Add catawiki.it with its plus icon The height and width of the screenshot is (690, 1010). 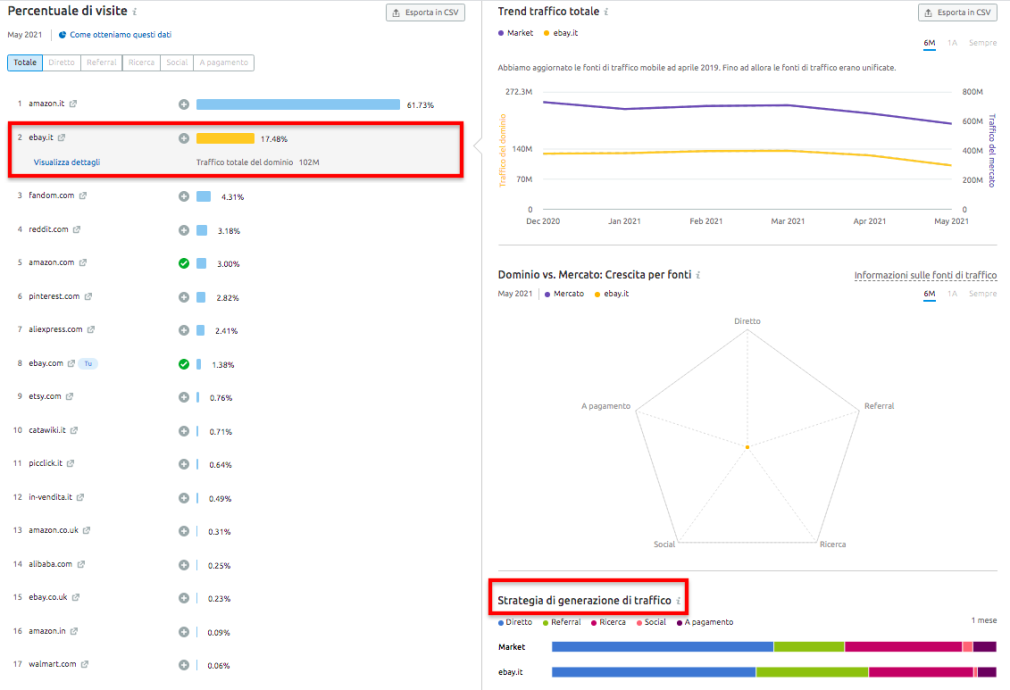[x=184, y=431]
